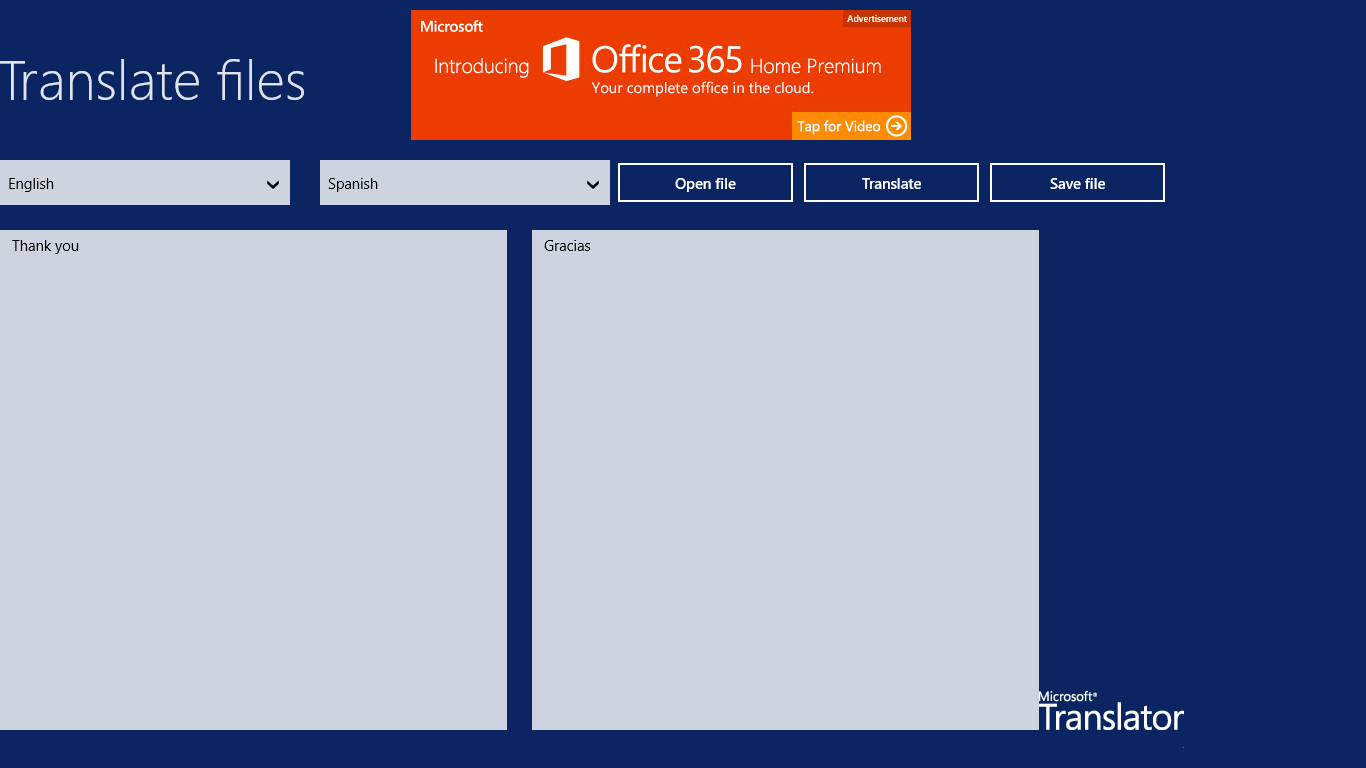Screen dimensions: 1366x768
Task: Click the Open file button
Action: pyautogui.click(x=705, y=183)
